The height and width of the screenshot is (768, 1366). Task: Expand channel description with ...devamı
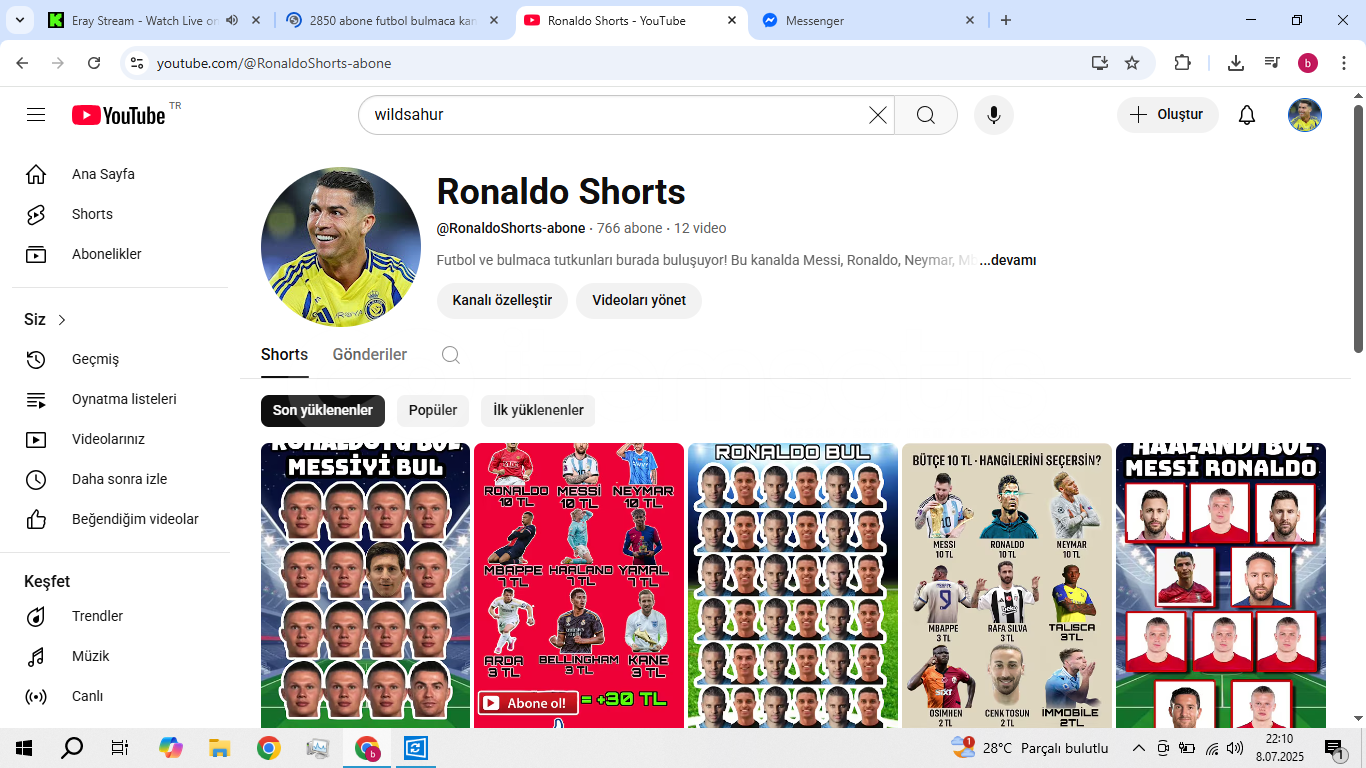pos(1008,260)
